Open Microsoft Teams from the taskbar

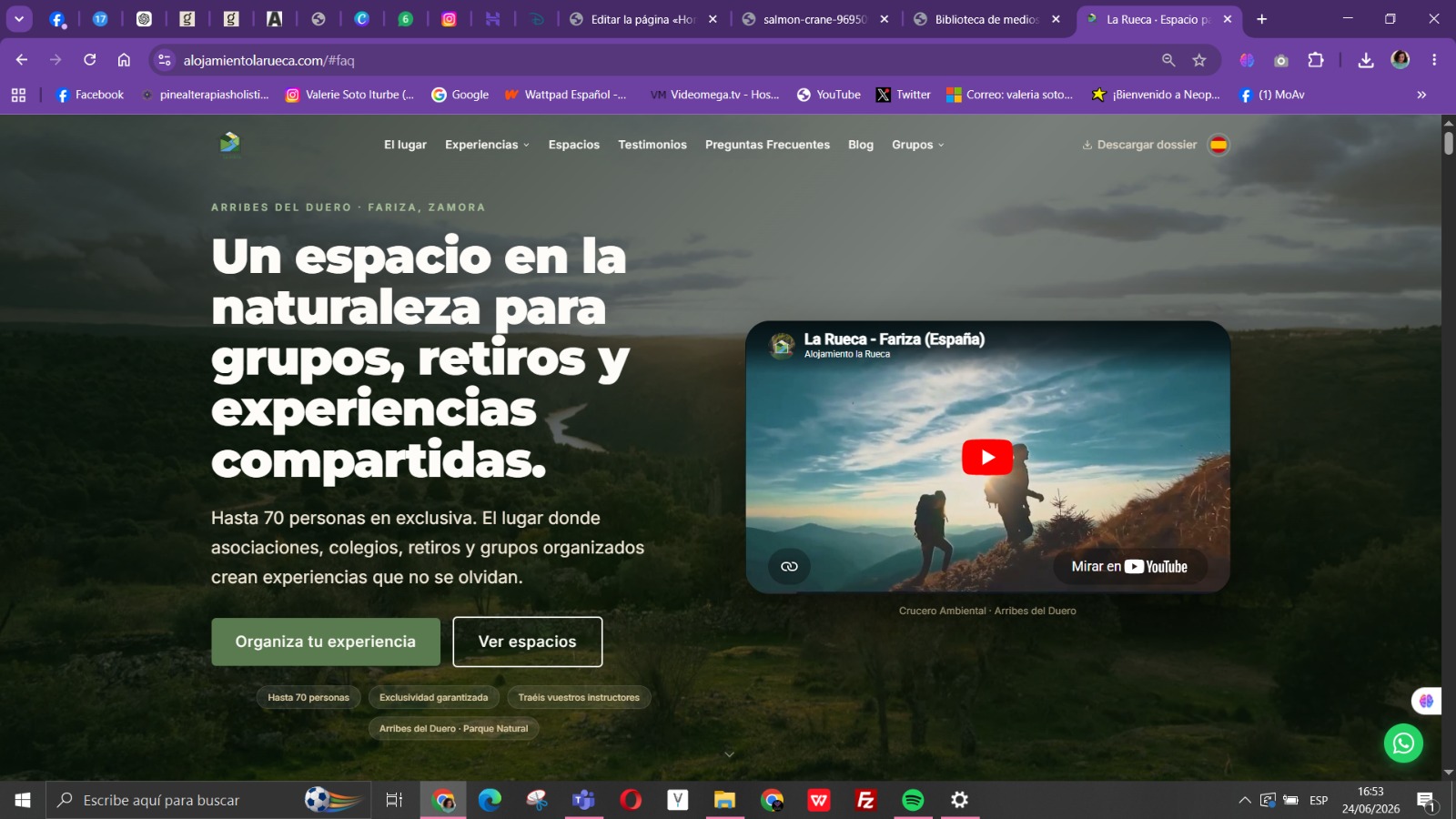583,800
